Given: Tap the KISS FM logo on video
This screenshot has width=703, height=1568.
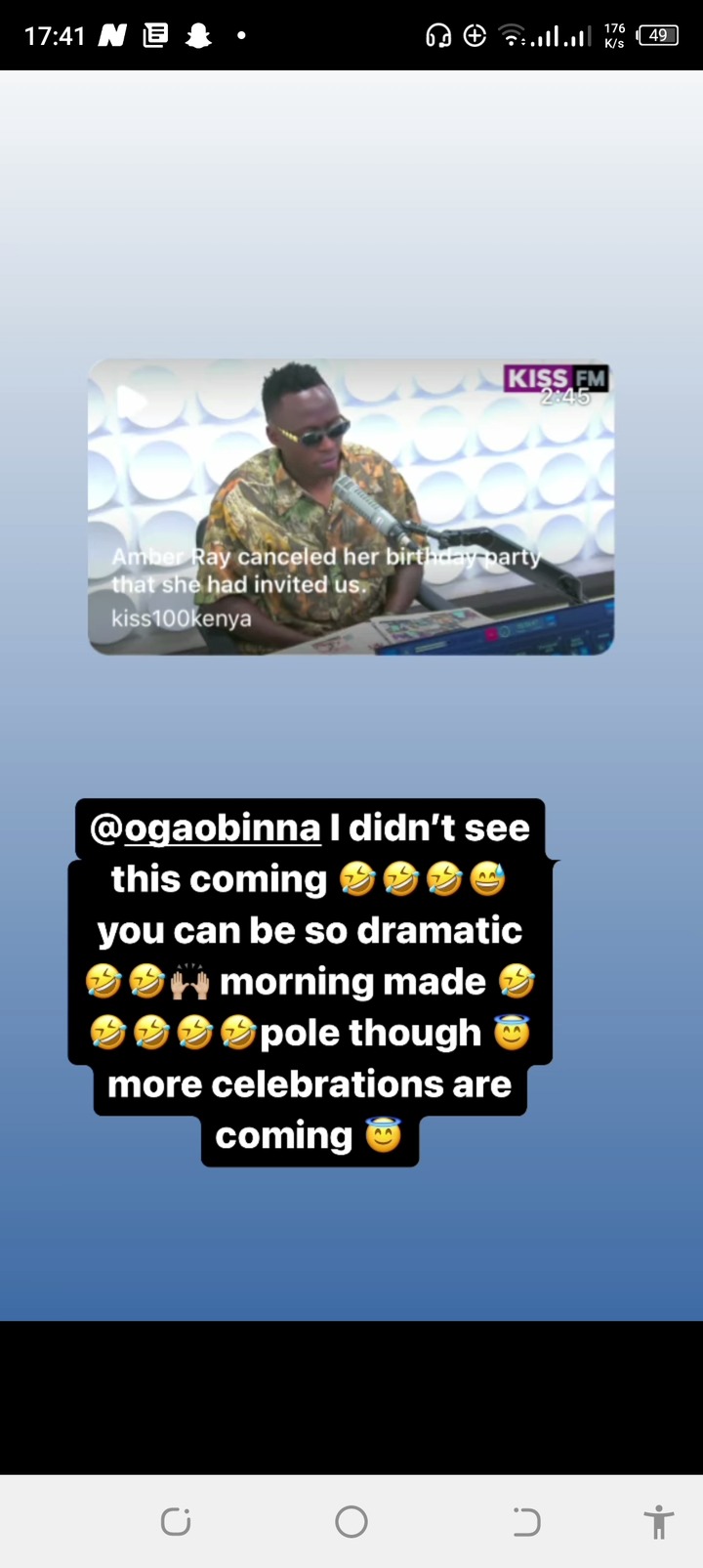Looking at the screenshot, I should pyautogui.click(x=556, y=377).
